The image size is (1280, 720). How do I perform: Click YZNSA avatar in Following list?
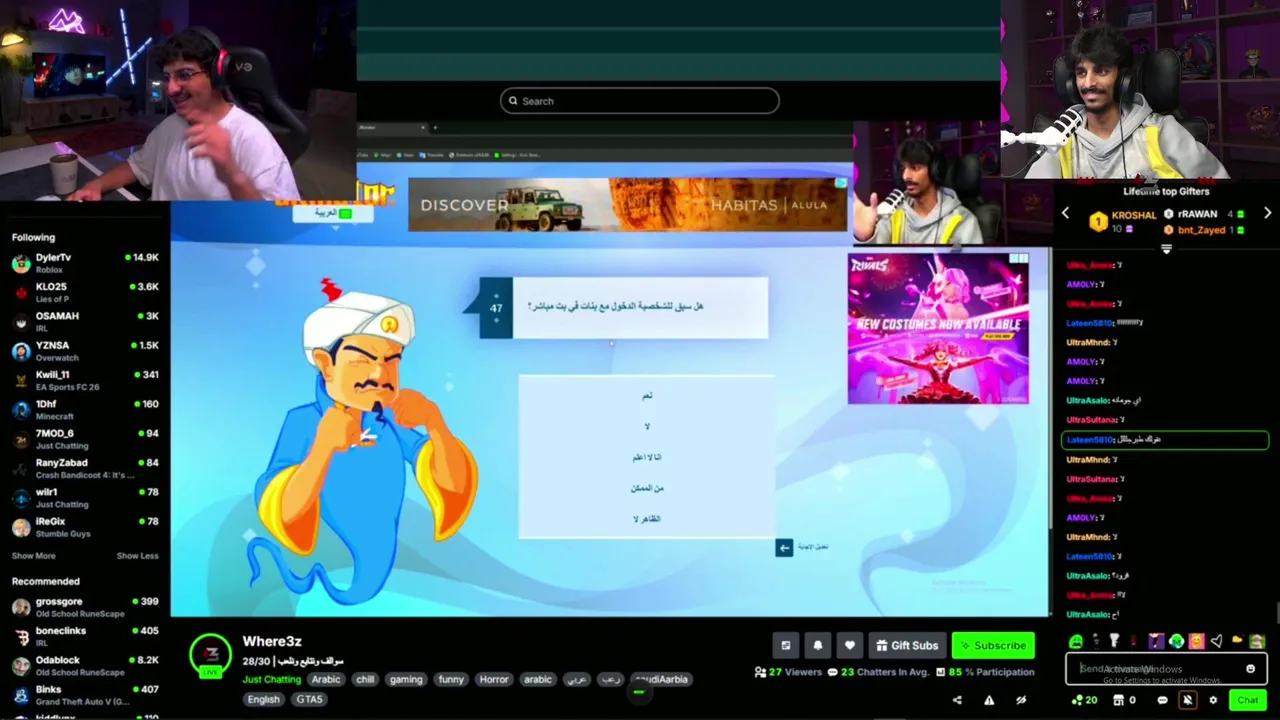21,351
